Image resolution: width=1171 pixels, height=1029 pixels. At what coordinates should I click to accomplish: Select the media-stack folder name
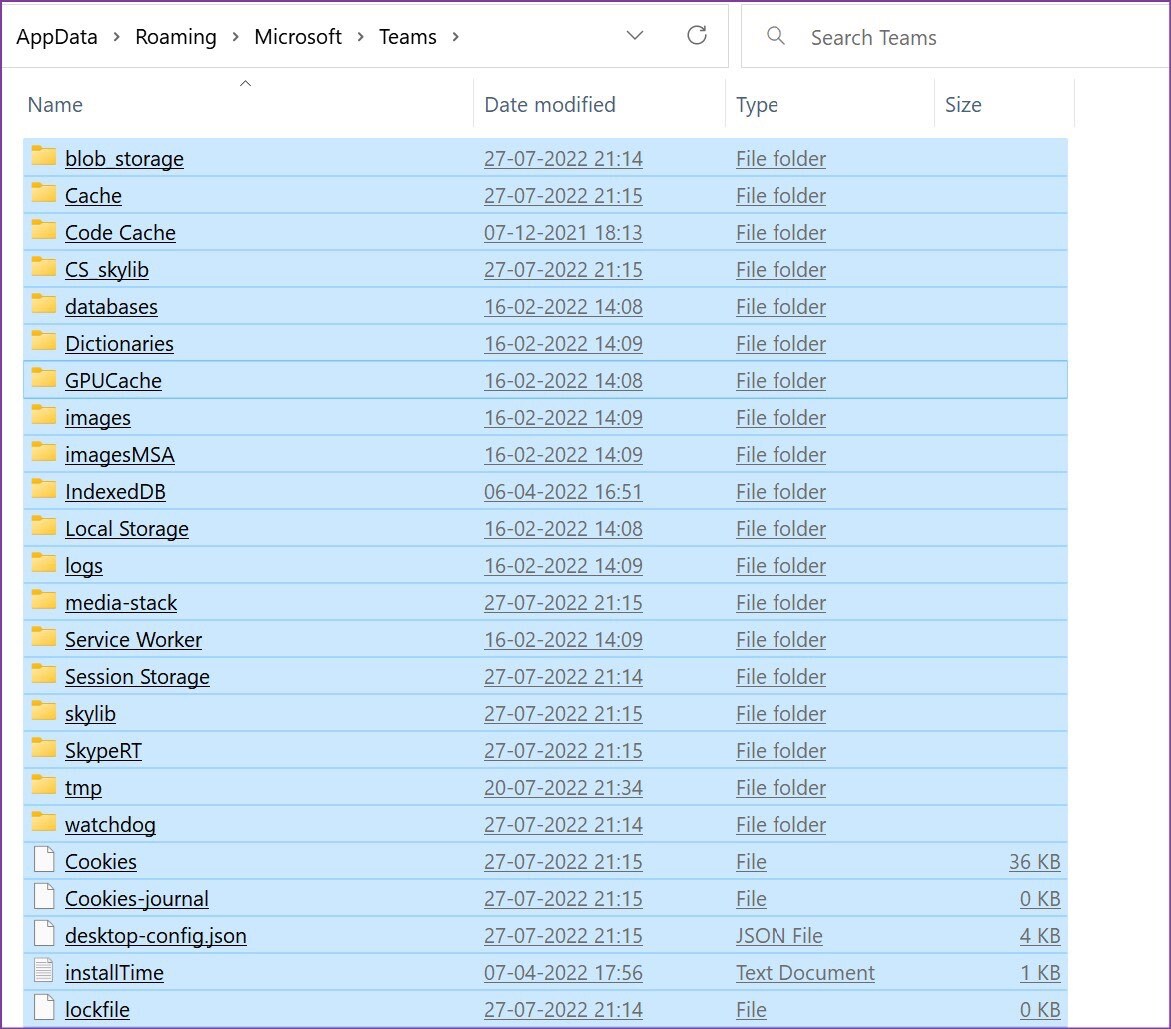click(x=121, y=603)
